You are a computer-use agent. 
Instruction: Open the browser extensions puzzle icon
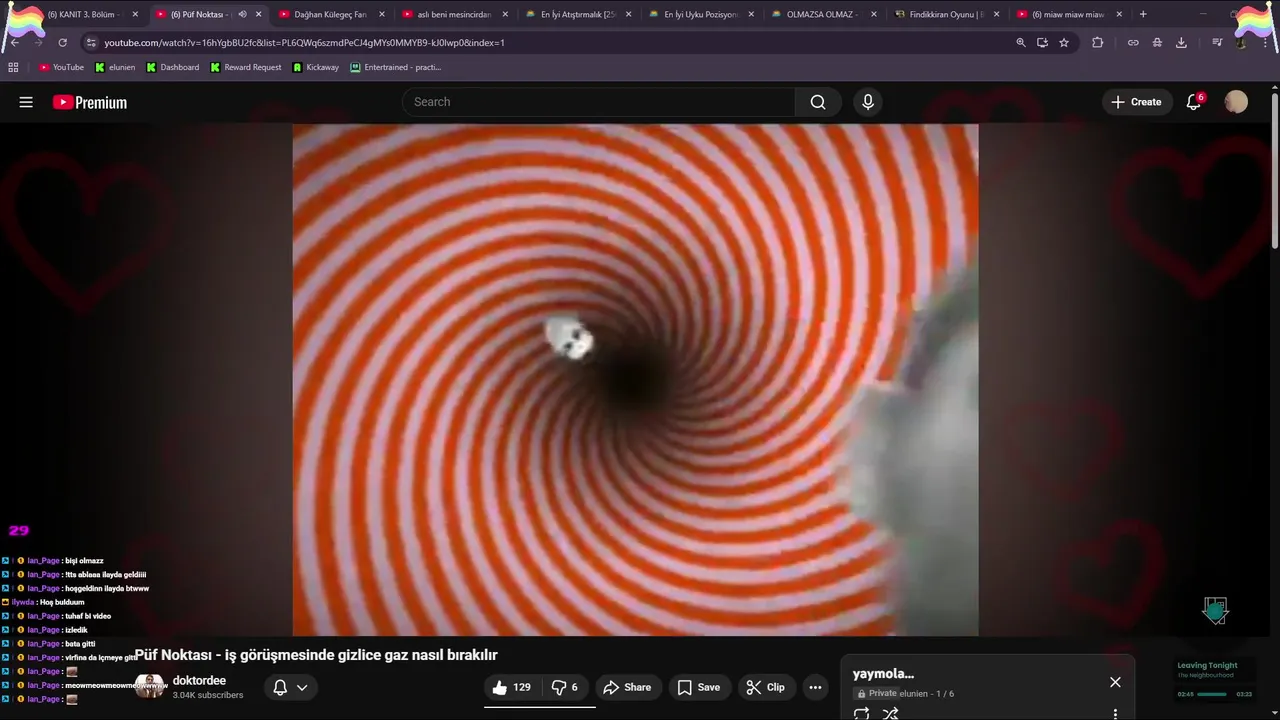(1097, 42)
